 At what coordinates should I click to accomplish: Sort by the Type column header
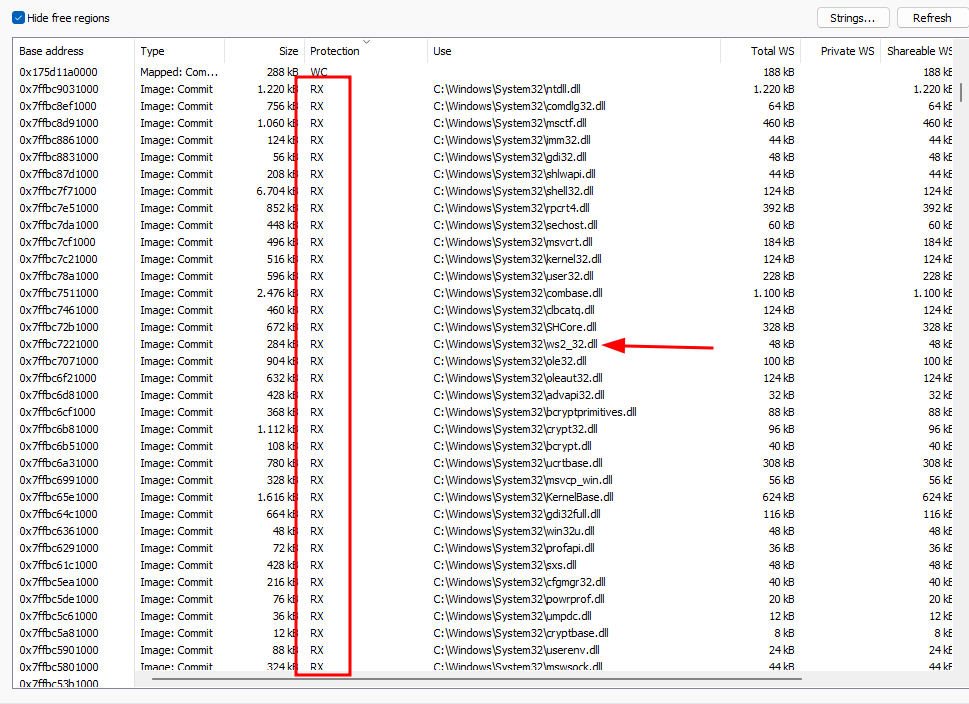153,51
